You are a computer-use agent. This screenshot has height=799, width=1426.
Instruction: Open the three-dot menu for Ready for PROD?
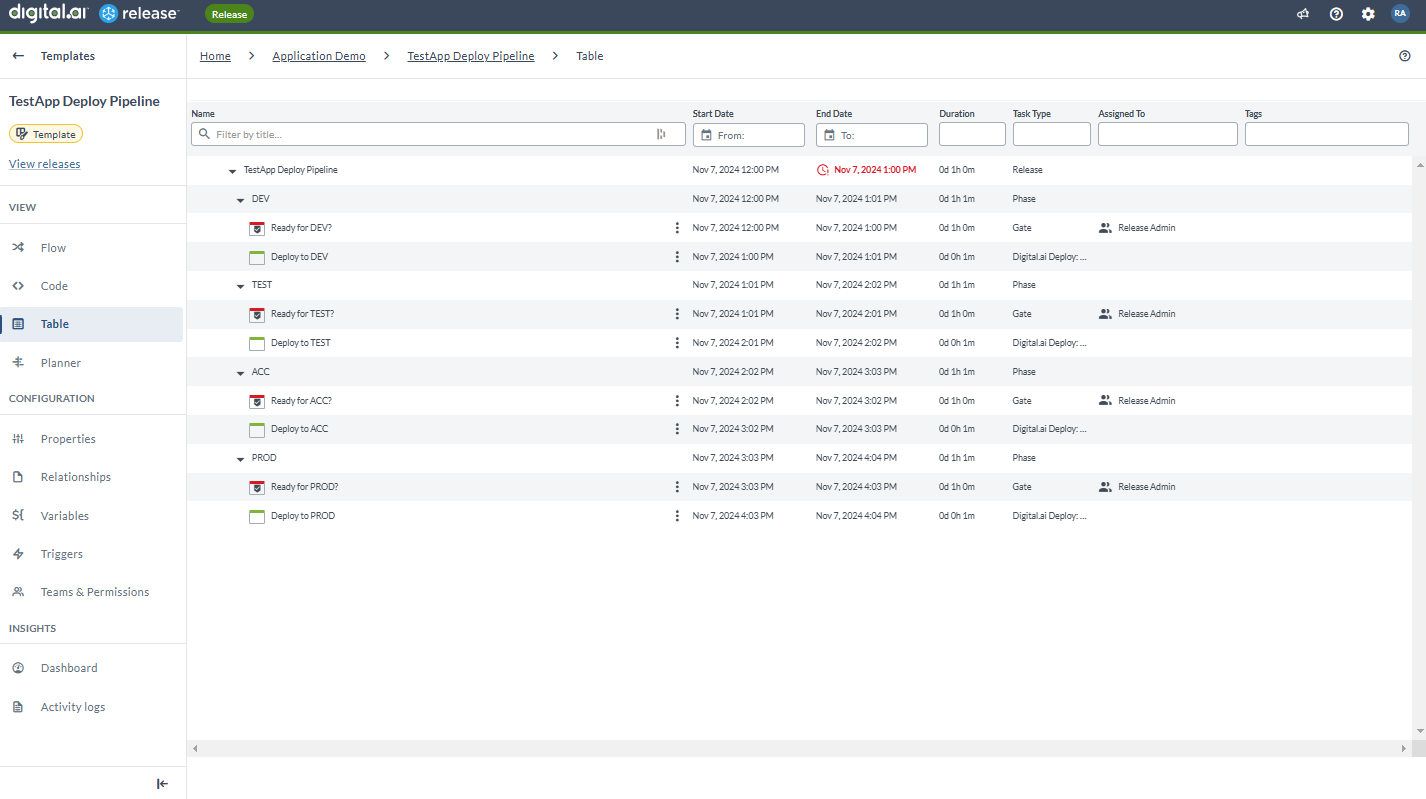677,487
